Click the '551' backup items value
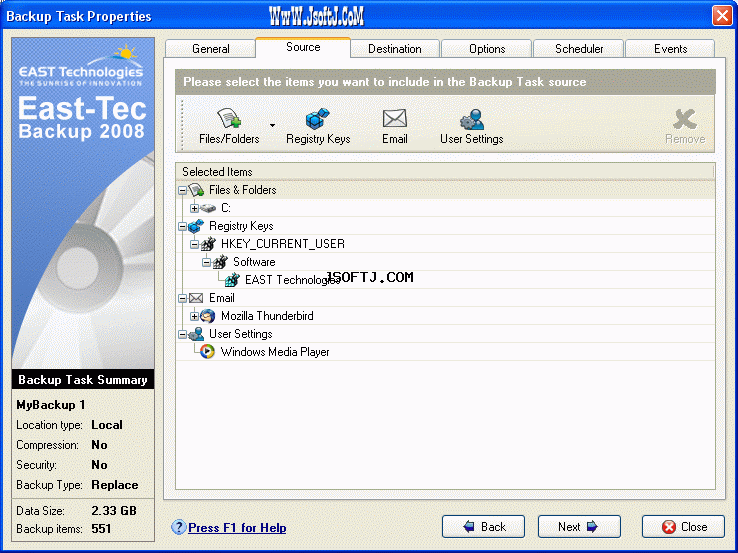This screenshot has width=738, height=553. (x=101, y=529)
